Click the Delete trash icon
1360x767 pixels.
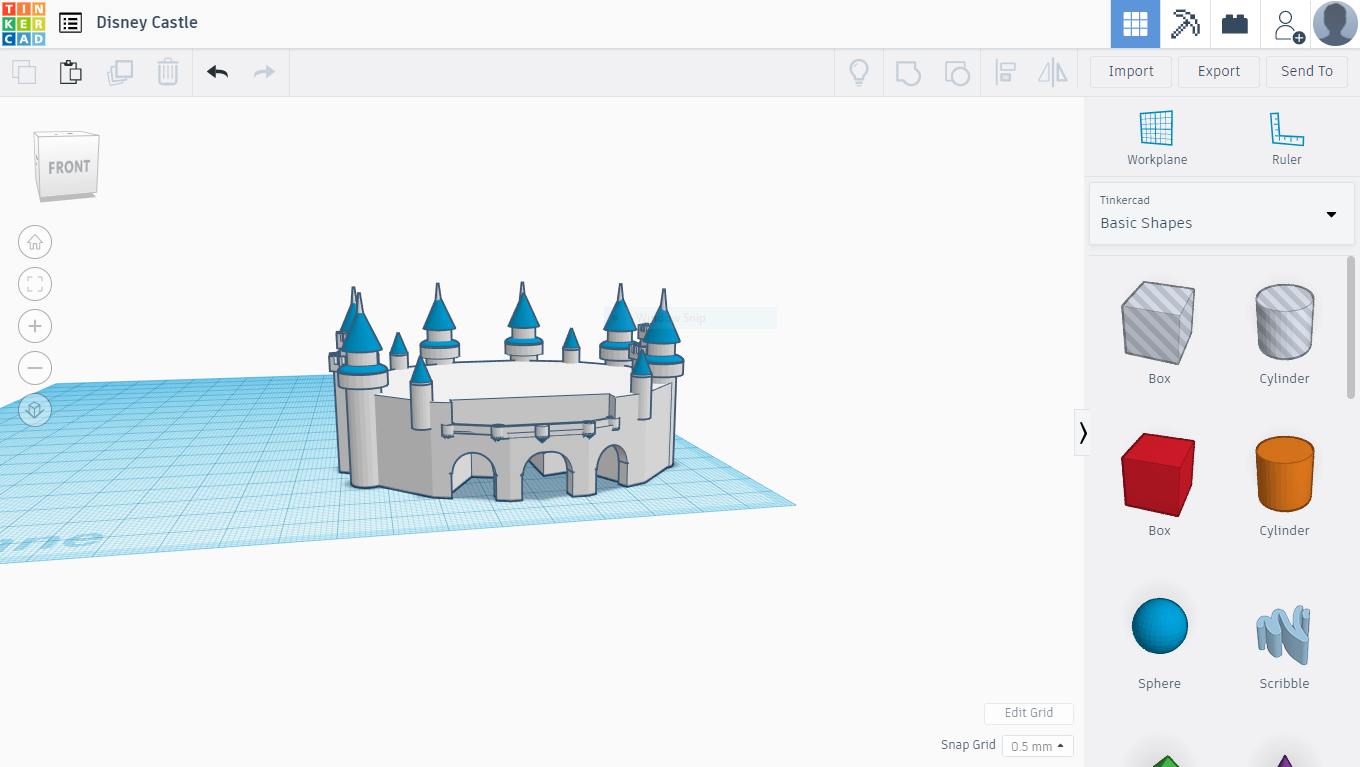168,72
